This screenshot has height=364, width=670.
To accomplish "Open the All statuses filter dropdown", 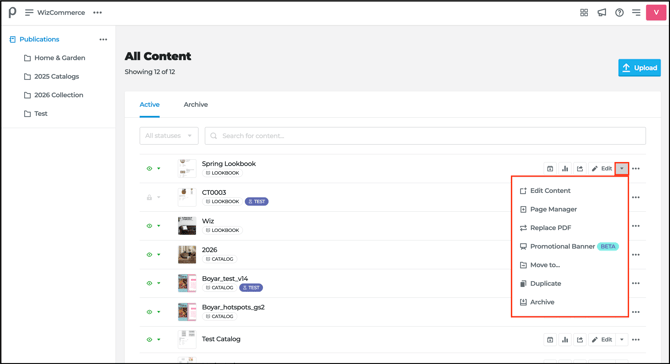I will coord(169,136).
